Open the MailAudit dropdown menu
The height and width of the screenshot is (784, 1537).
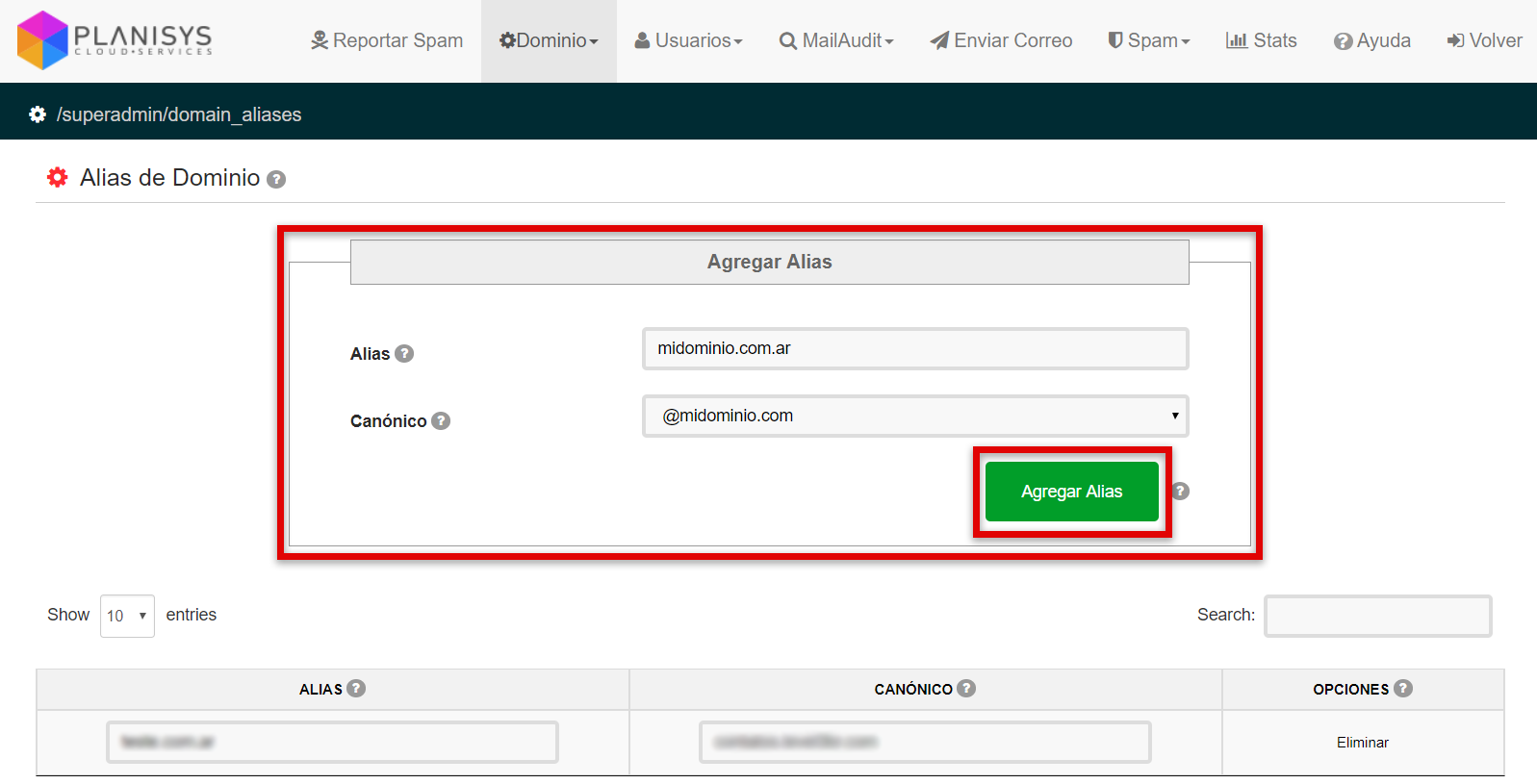point(836,40)
